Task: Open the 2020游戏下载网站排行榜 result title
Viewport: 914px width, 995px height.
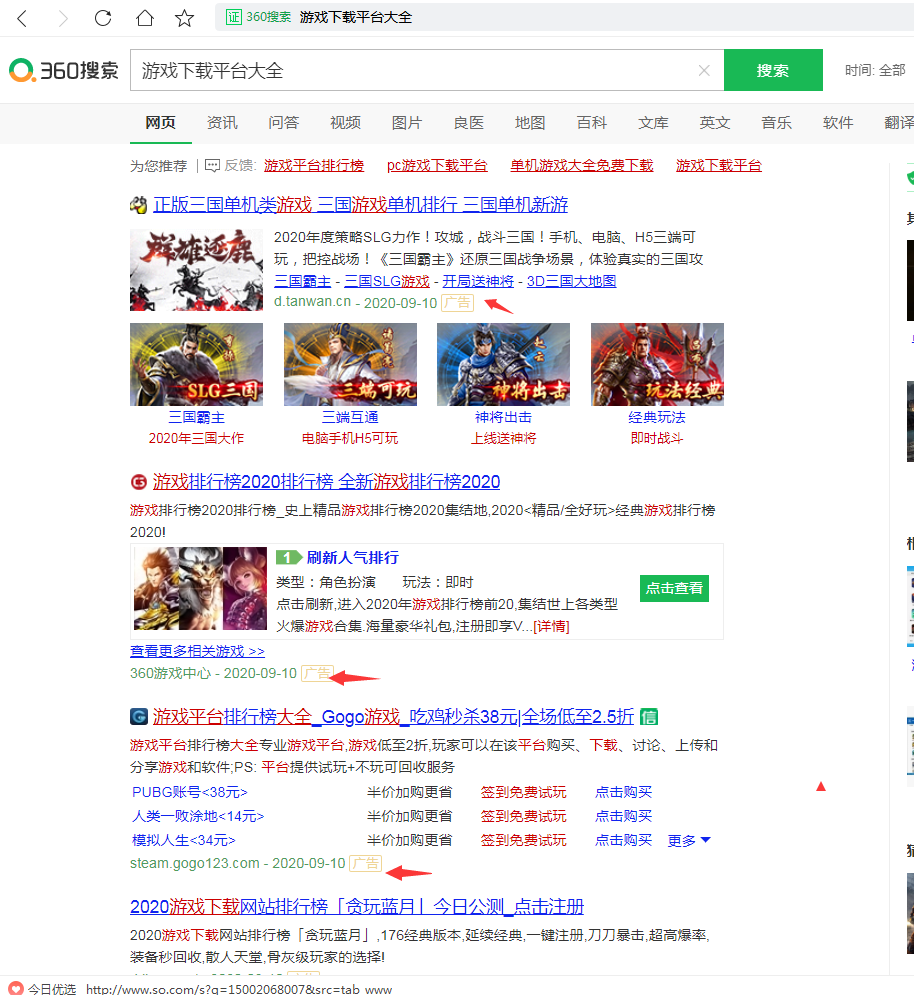Action: coord(357,907)
